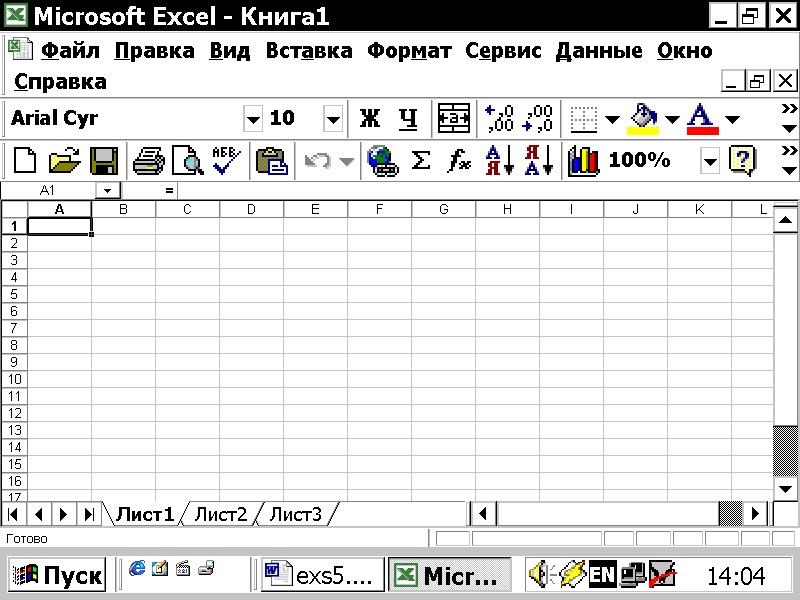Open the Вид menu
This screenshot has height=600, width=800.
230,51
